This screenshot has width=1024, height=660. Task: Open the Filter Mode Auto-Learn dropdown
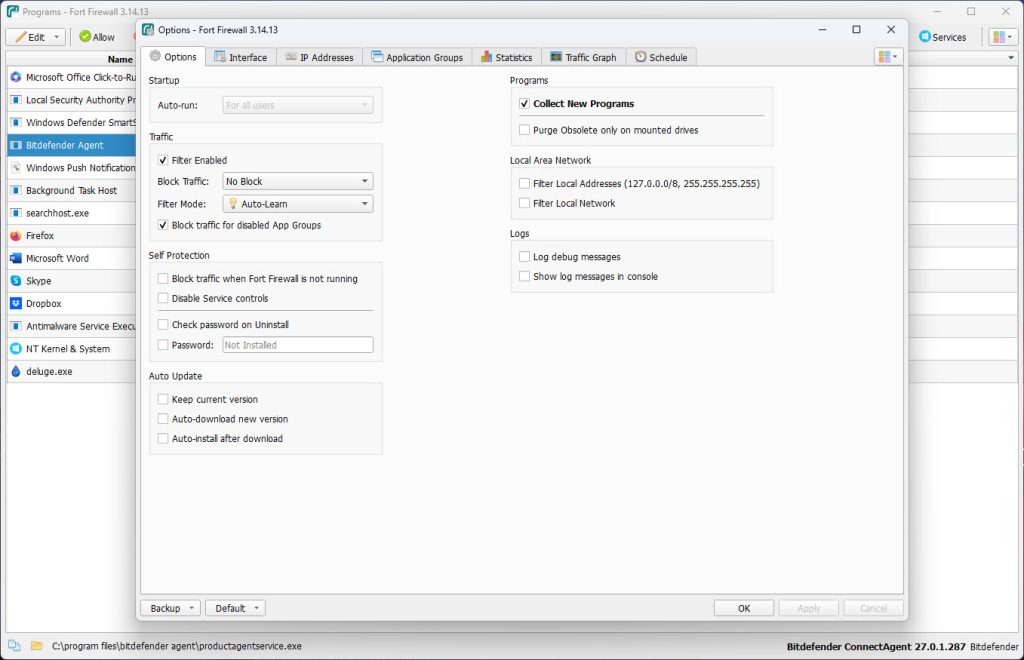click(x=298, y=204)
